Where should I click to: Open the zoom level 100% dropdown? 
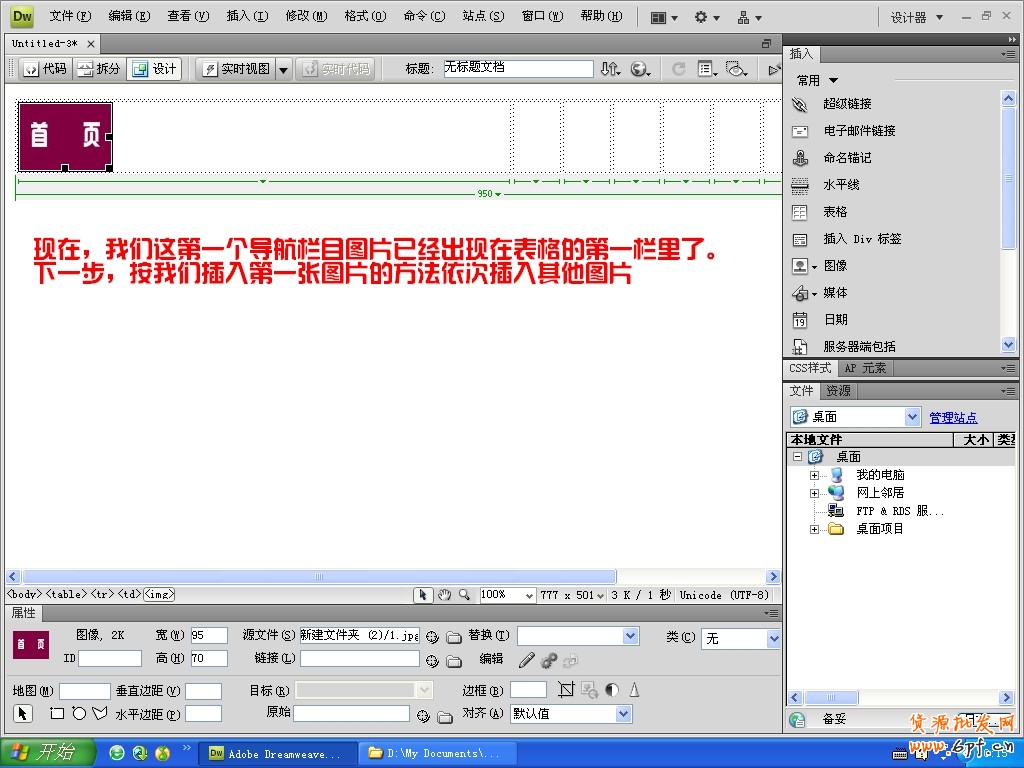pyautogui.click(x=507, y=594)
